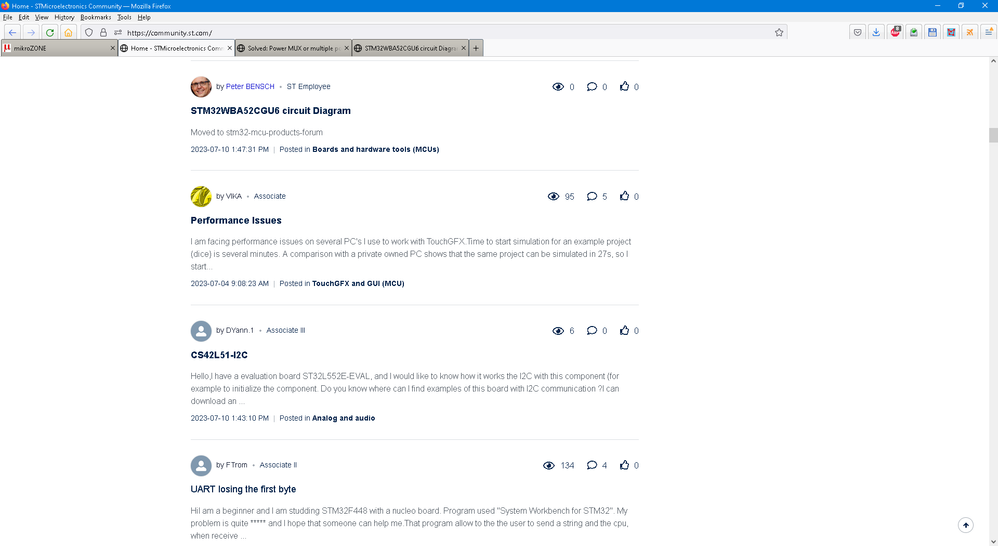Viewport: 998px width, 546px height.
Task: Click the comment bubble on the UART losing post
Action: [x=592, y=465]
